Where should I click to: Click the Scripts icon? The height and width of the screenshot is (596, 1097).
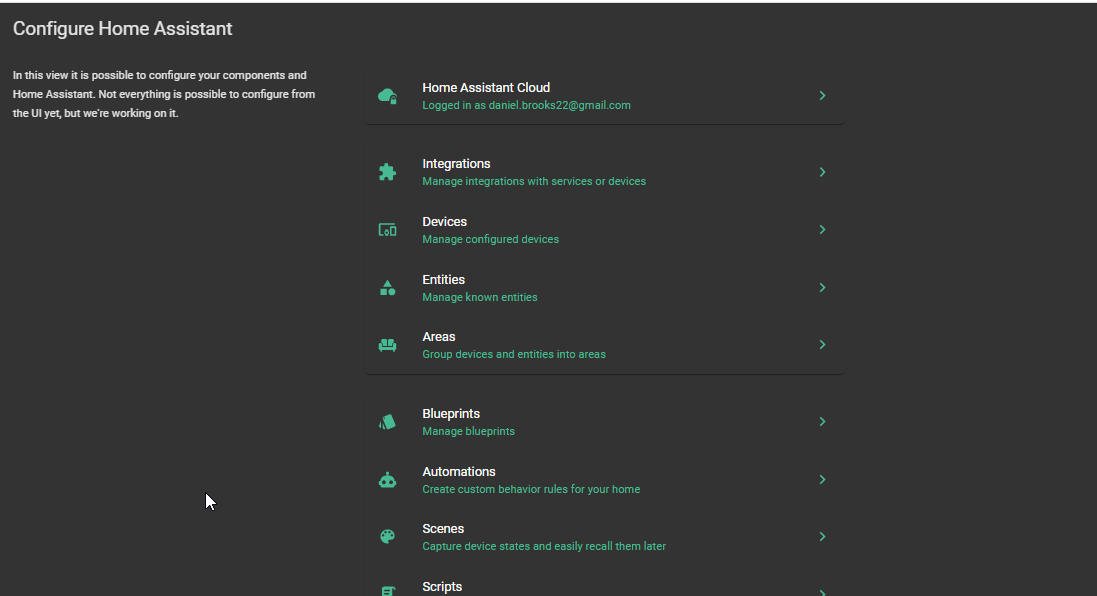click(x=388, y=591)
